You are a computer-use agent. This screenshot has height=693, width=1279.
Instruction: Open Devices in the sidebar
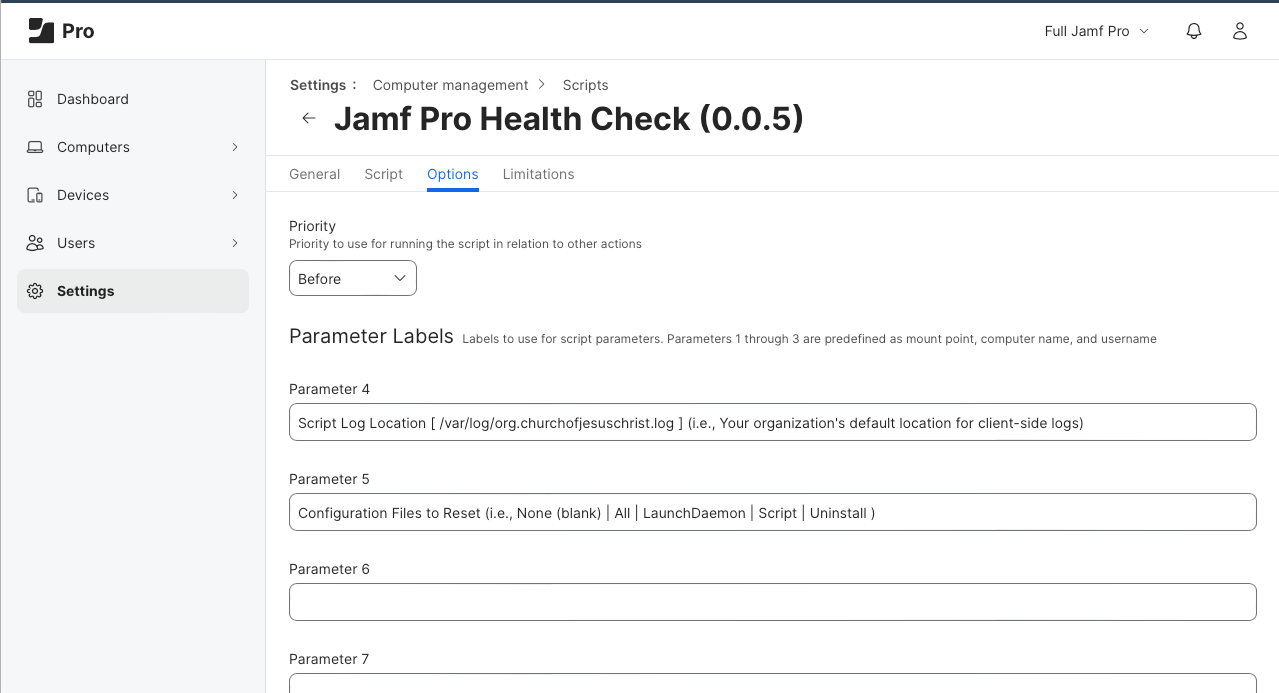tap(133, 195)
